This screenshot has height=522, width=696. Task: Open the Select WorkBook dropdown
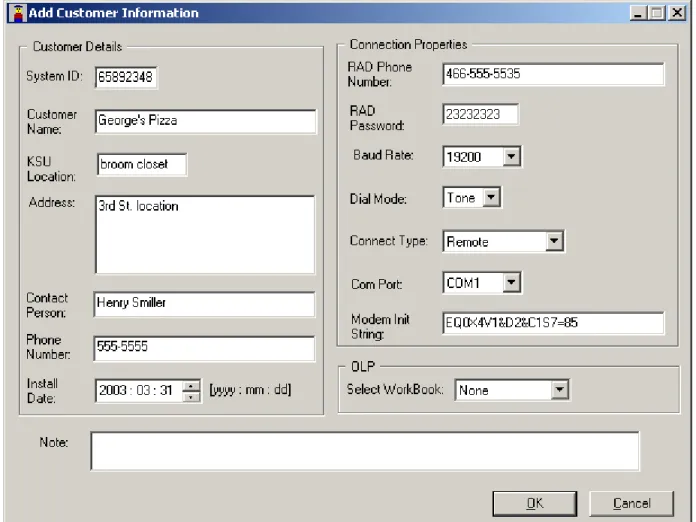pos(559,390)
